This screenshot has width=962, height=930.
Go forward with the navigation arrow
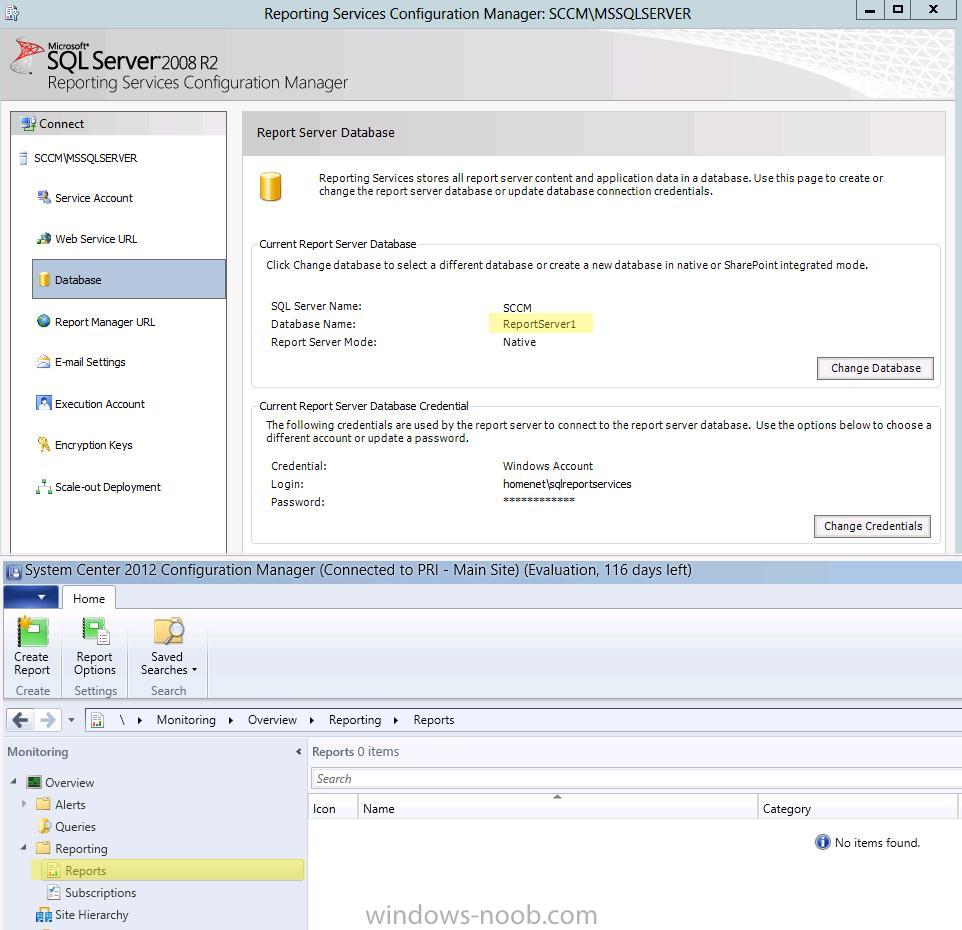click(x=48, y=720)
